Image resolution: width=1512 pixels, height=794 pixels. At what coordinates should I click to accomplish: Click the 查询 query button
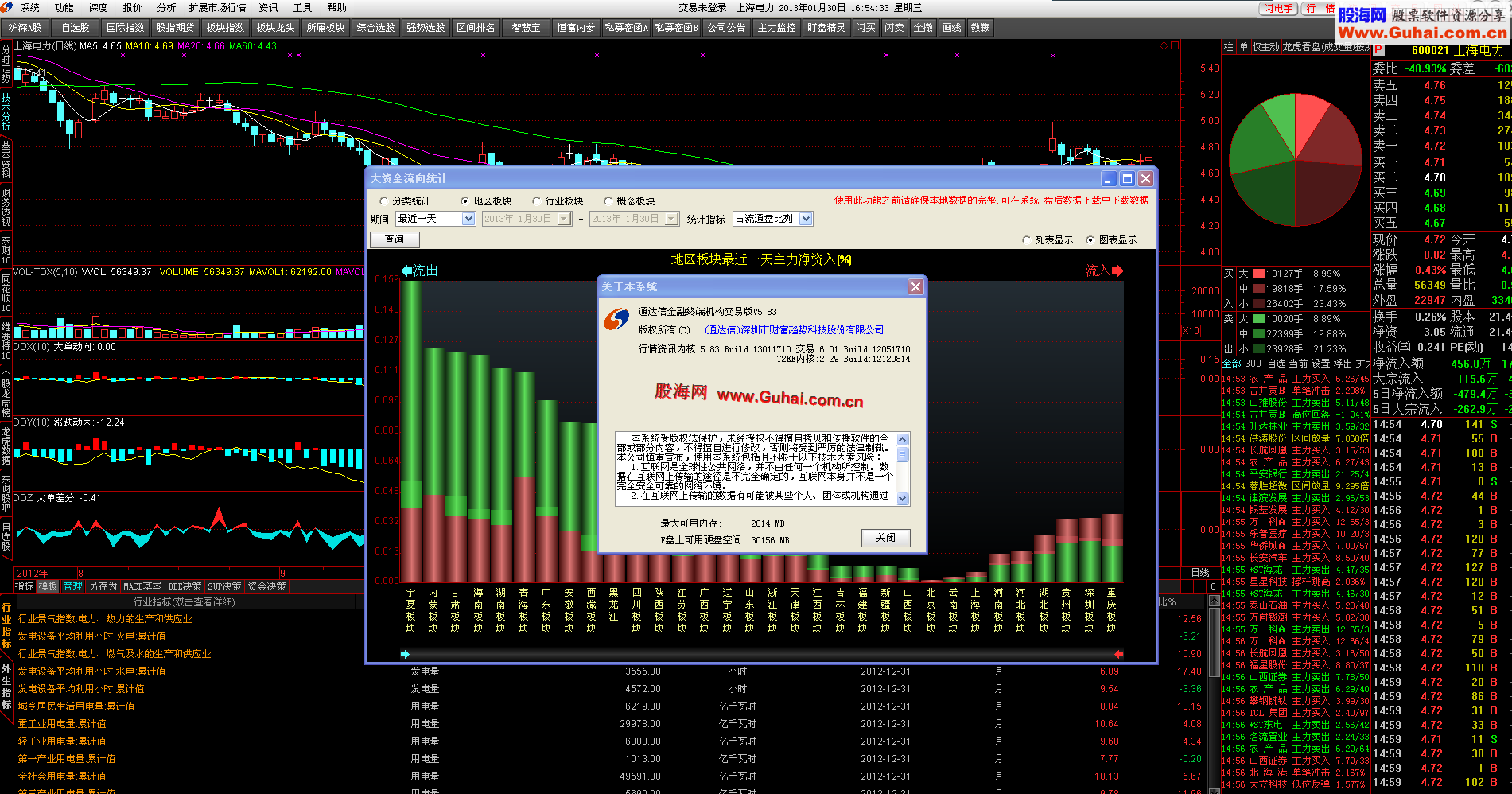pyautogui.click(x=395, y=239)
